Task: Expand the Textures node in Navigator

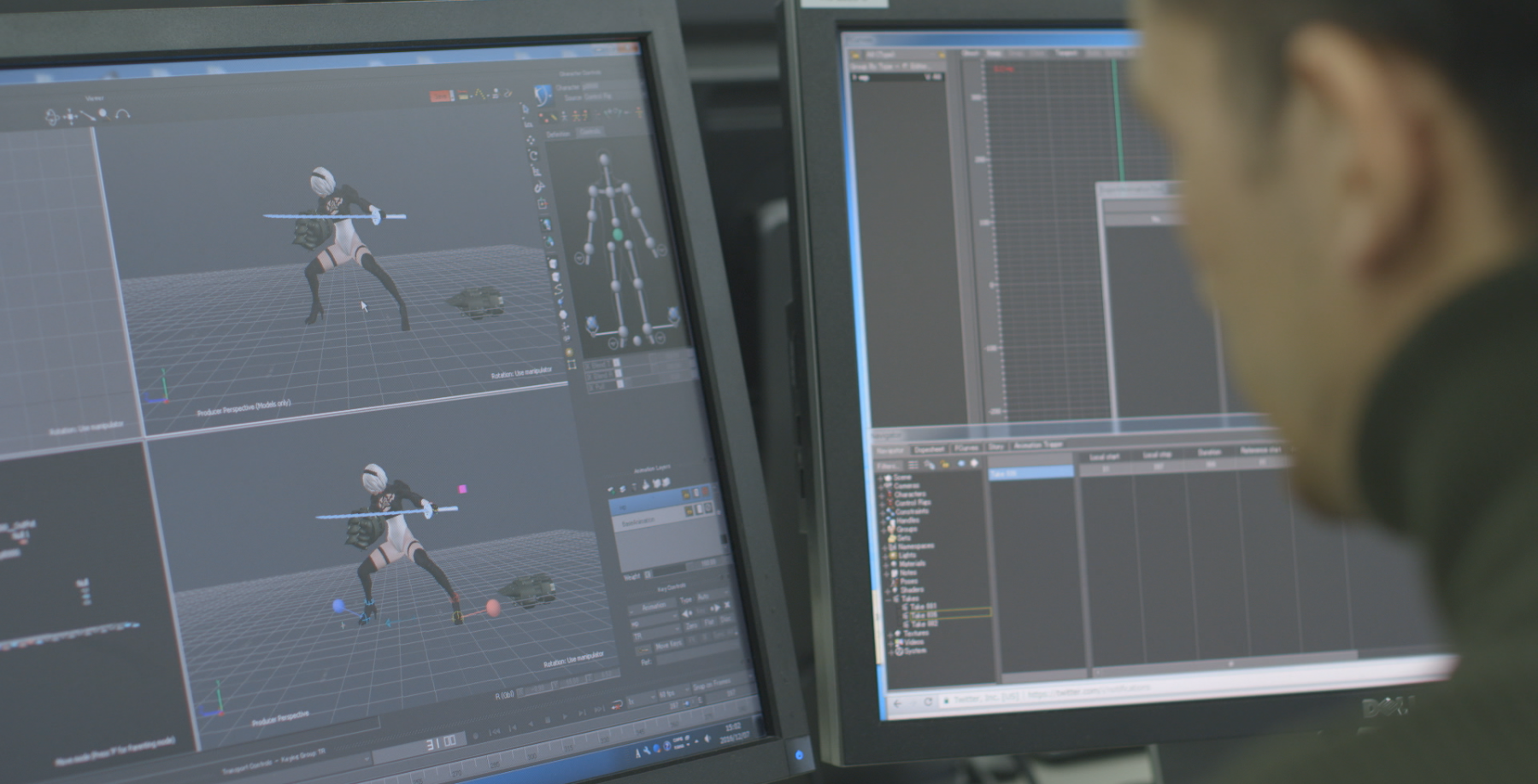Action: [x=889, y=635]
